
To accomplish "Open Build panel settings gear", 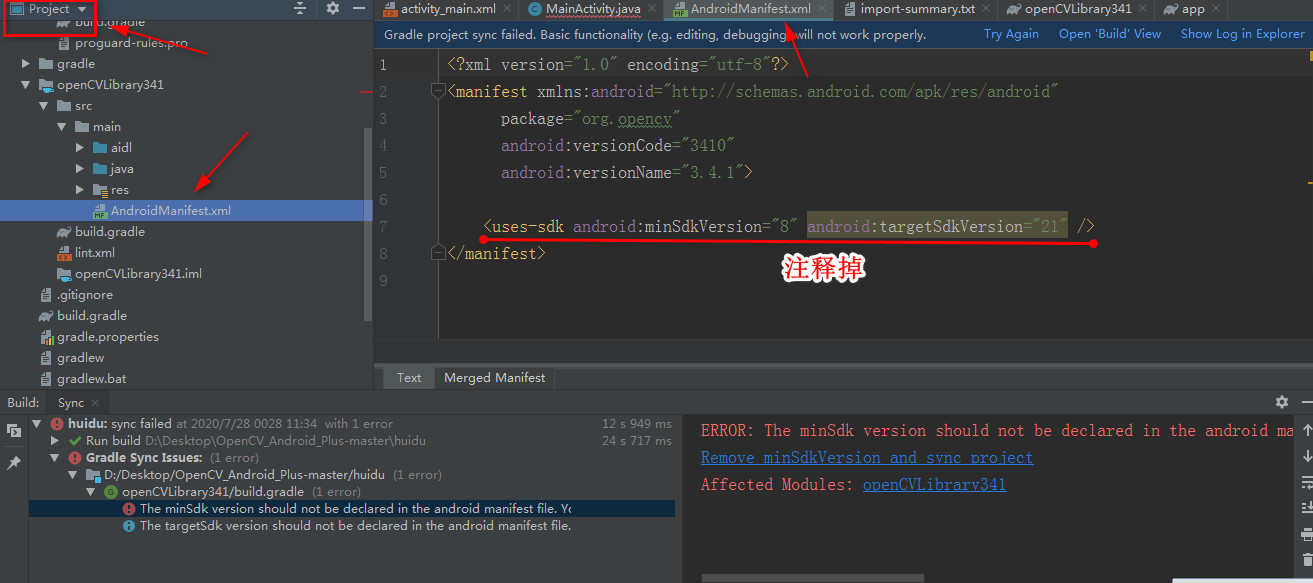I will point(1281,400).
